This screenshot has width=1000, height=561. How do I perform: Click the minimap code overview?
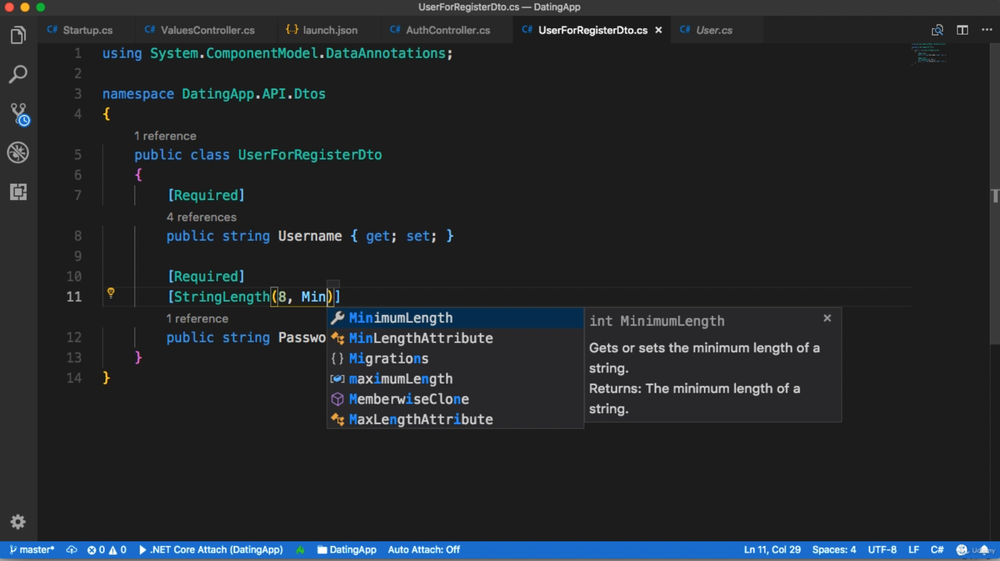point(930,54)
